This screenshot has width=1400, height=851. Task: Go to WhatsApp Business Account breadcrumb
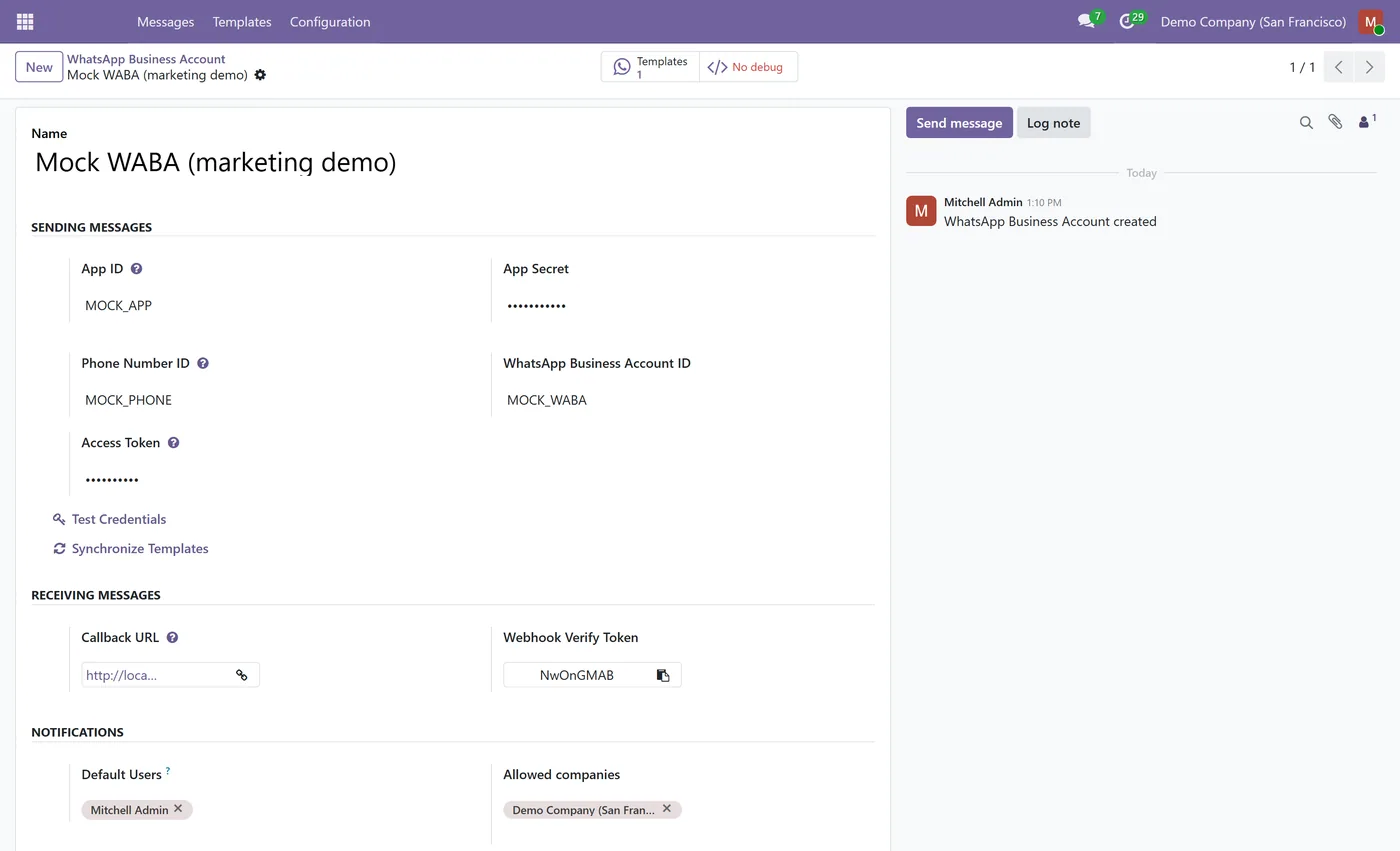pos(146,59)
